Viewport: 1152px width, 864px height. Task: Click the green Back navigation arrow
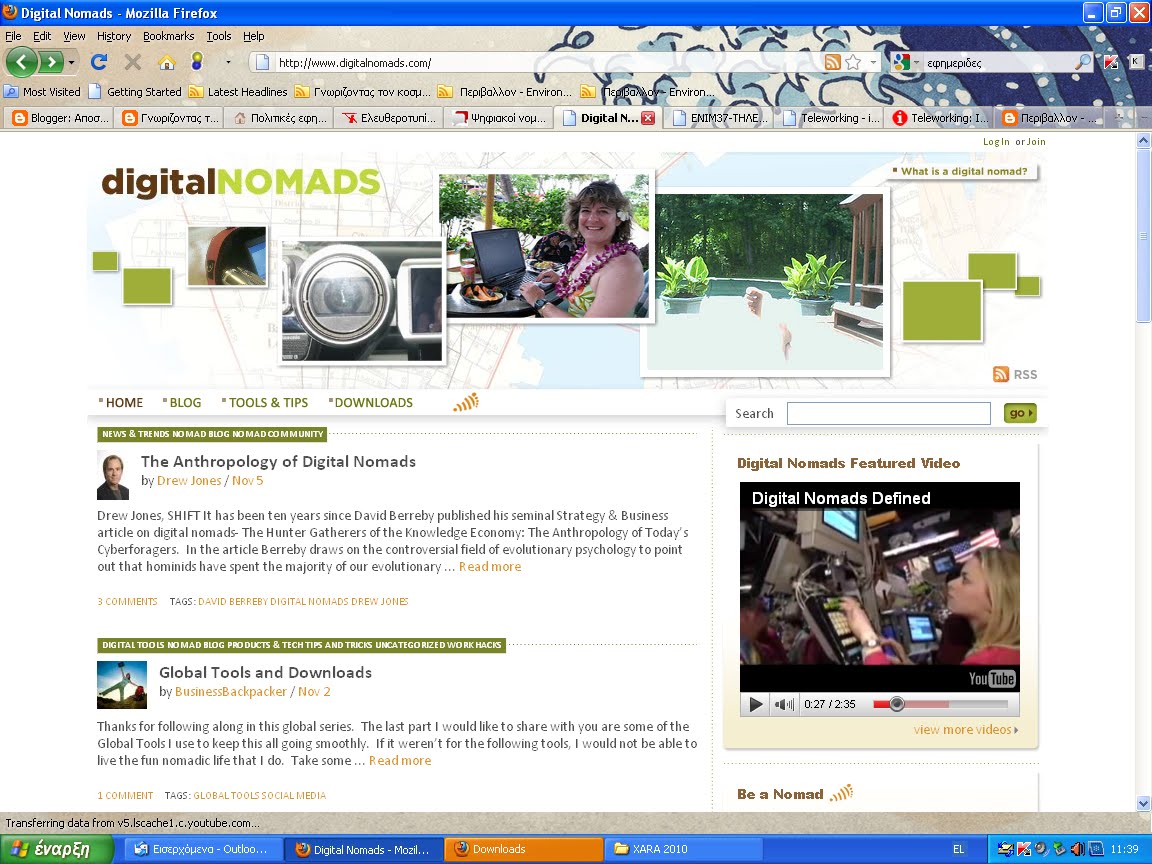click(21, 62)
